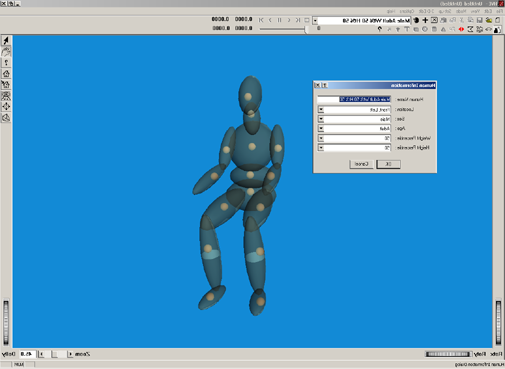This screenshot has width=505, height=369.
Task: Click the floppy disk save icon
Action: (x=480, y=20)
